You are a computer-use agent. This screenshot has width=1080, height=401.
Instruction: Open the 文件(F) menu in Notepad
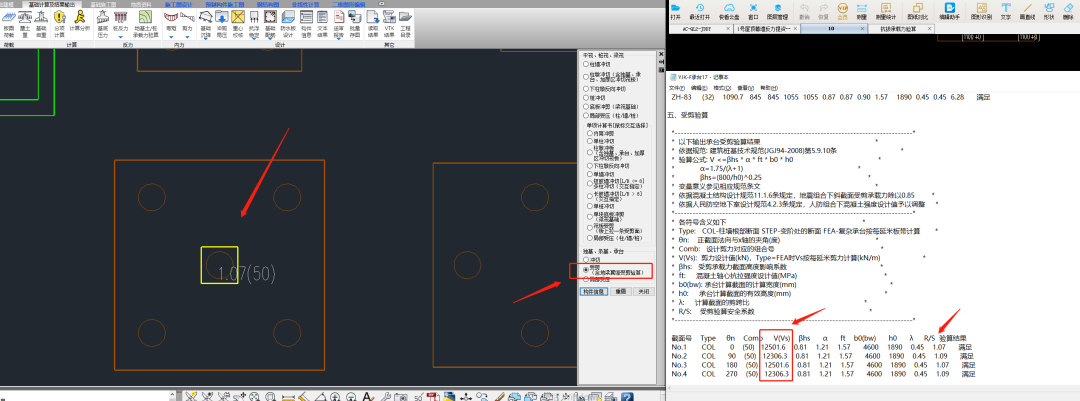point(677,88)
